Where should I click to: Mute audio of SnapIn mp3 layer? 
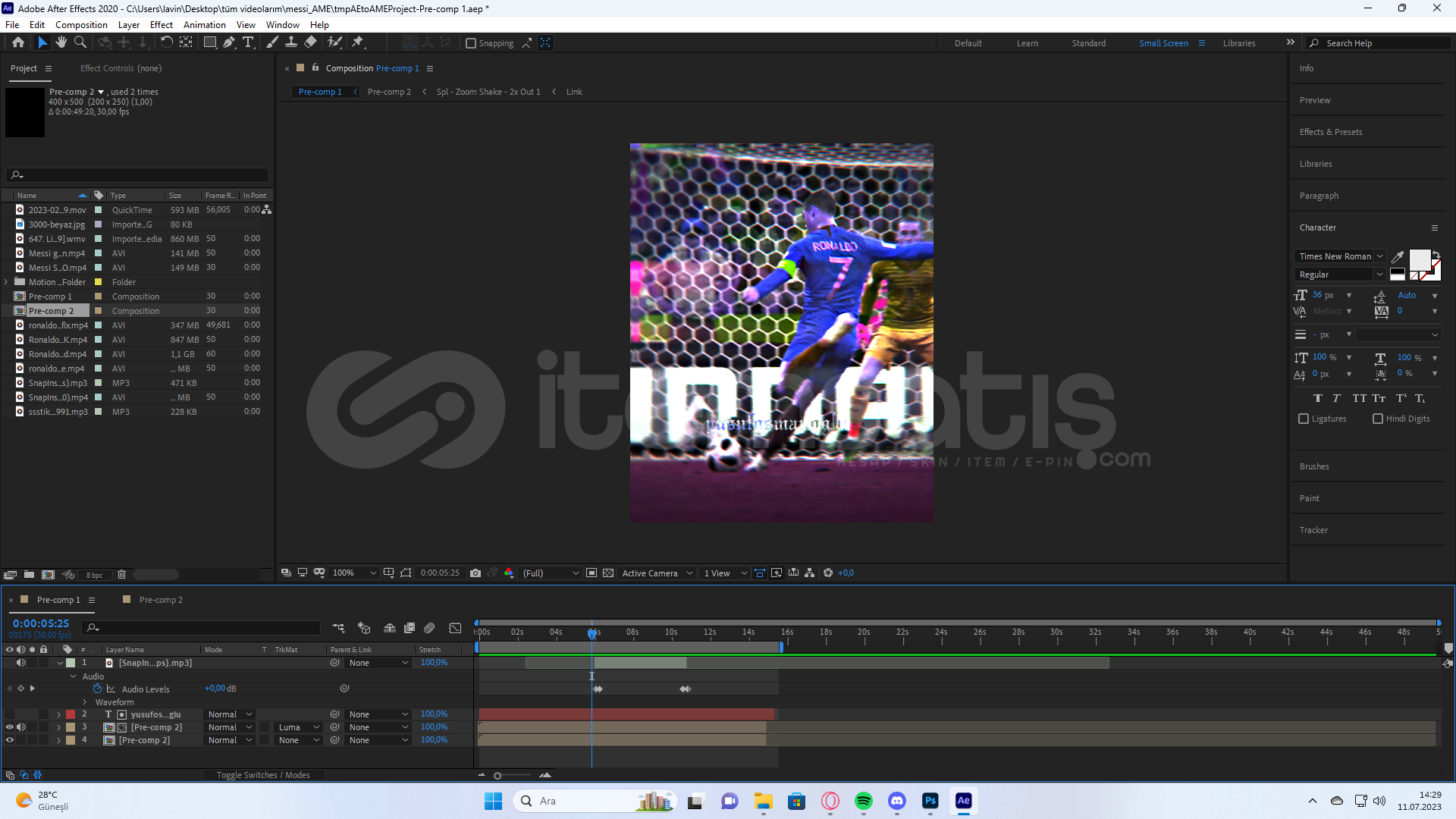pyautogui.click(x=21, y=663)
